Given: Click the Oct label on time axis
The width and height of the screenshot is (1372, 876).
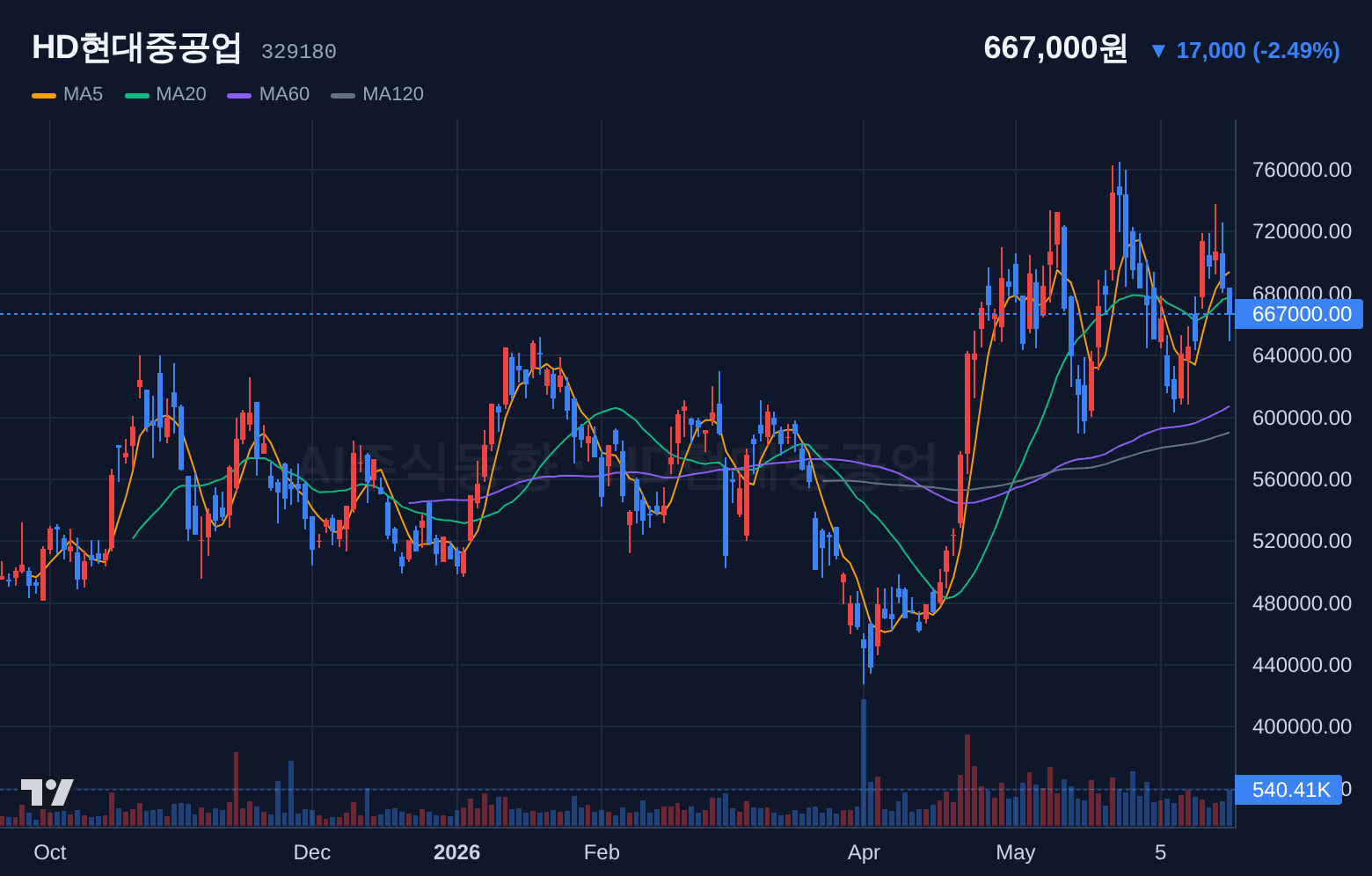Looking at the screenshot, I should (50, 852).
